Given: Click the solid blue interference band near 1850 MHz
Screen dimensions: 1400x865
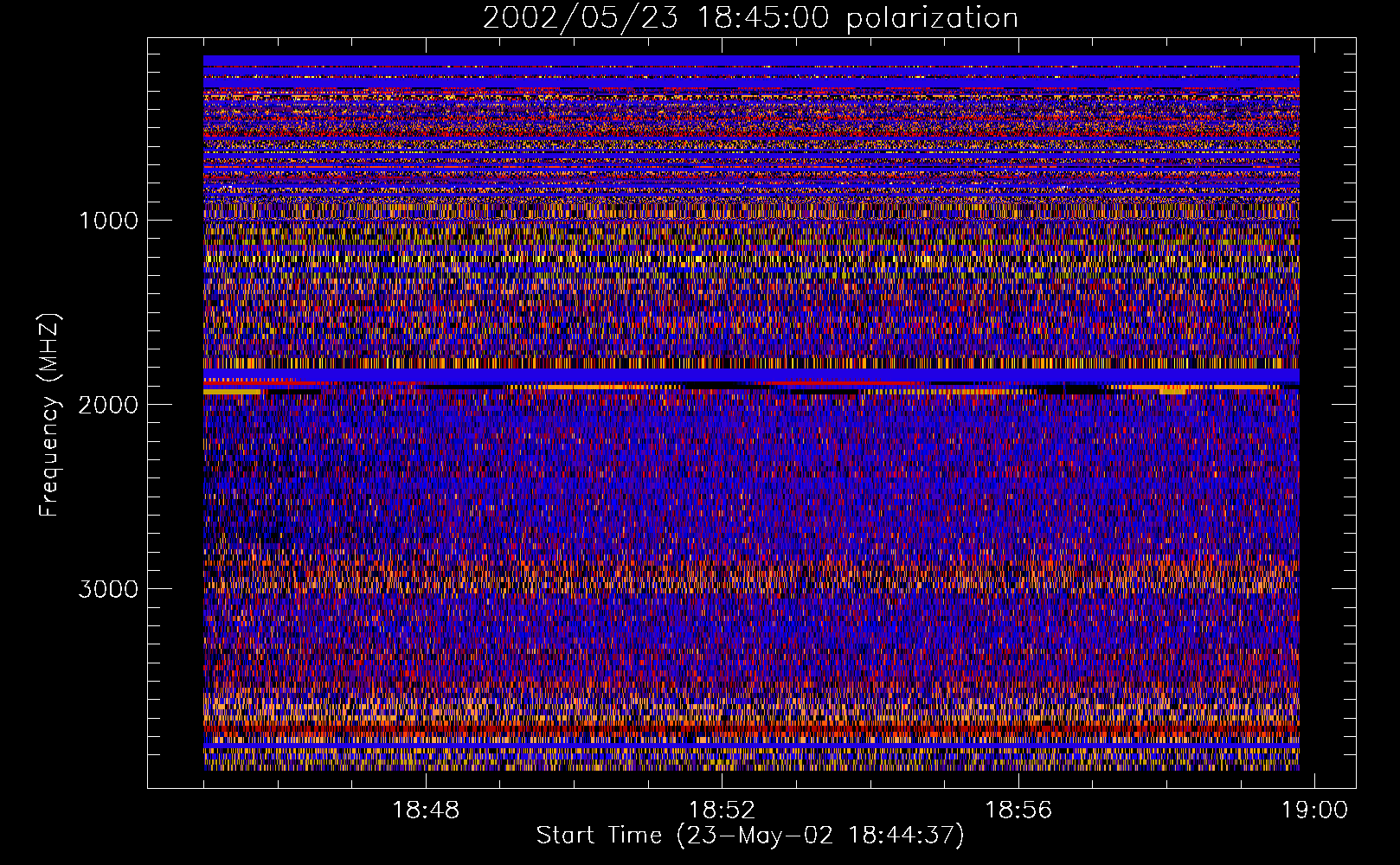Looking at the screenshot, I should point(751,375).
